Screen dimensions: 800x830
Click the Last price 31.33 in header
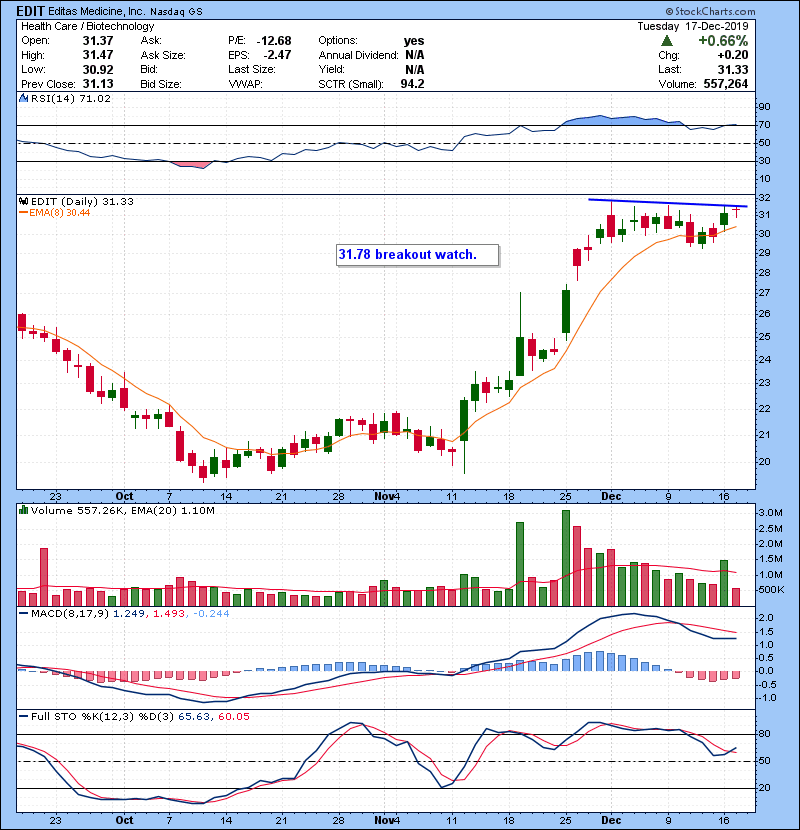point(733,69)
